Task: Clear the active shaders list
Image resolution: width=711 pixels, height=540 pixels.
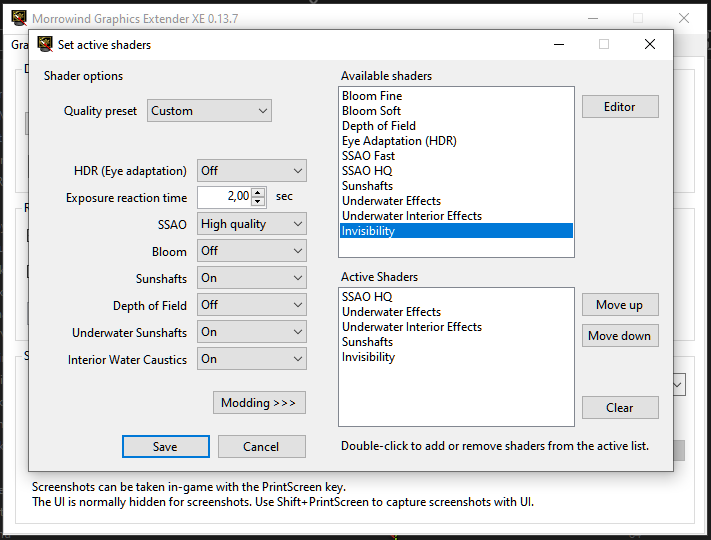Action: point(620,408)
